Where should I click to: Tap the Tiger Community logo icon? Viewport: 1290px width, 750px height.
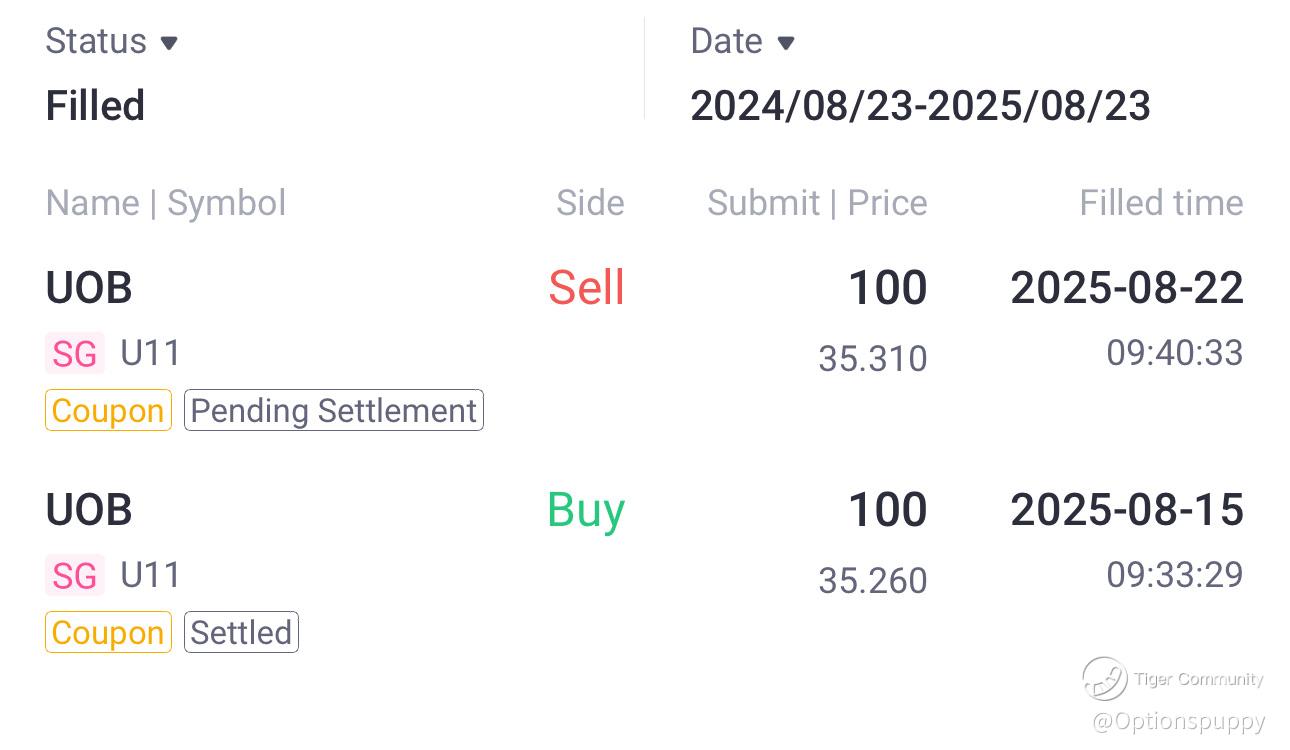[x=1104, y=679]
